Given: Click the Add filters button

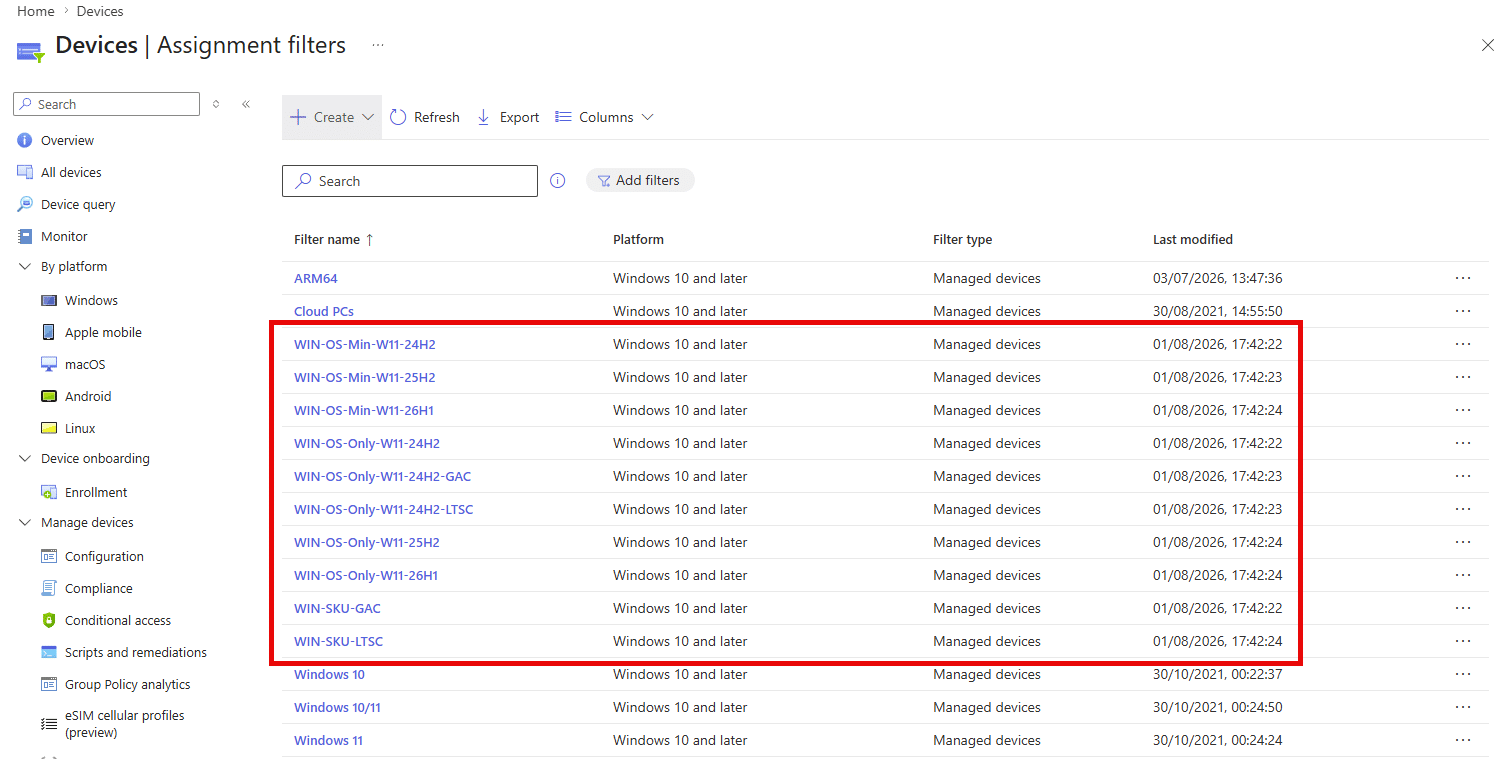Looking at the screenshot, I should point(640,181).
